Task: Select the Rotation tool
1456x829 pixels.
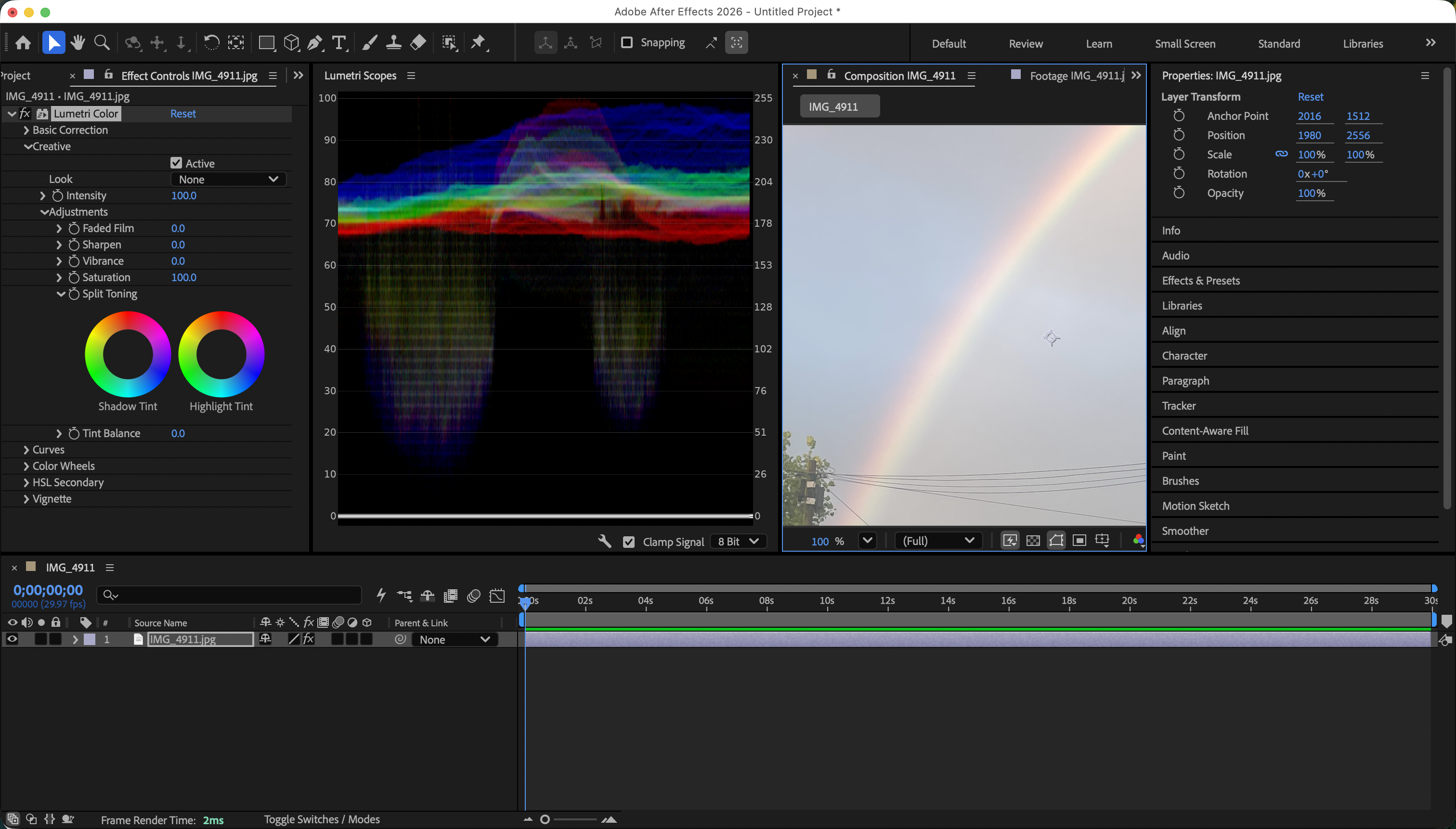Action: pyautogui.click(x=211, y=43)
